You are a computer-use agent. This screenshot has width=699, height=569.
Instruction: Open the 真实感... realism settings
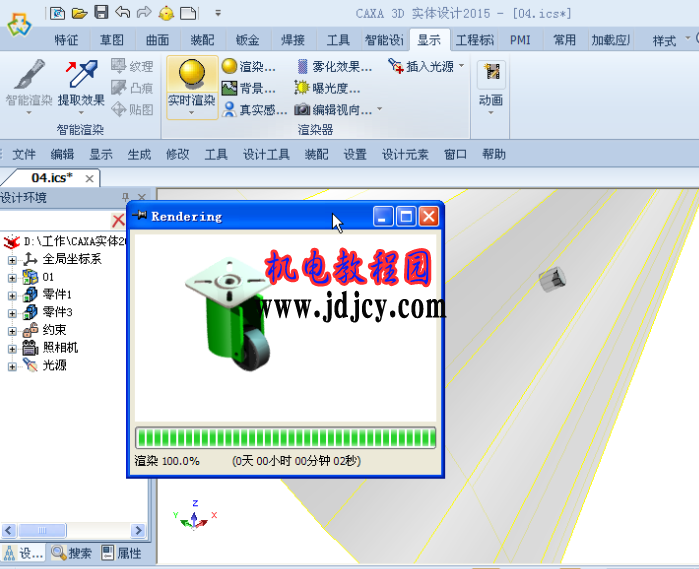tap(255, 109)
